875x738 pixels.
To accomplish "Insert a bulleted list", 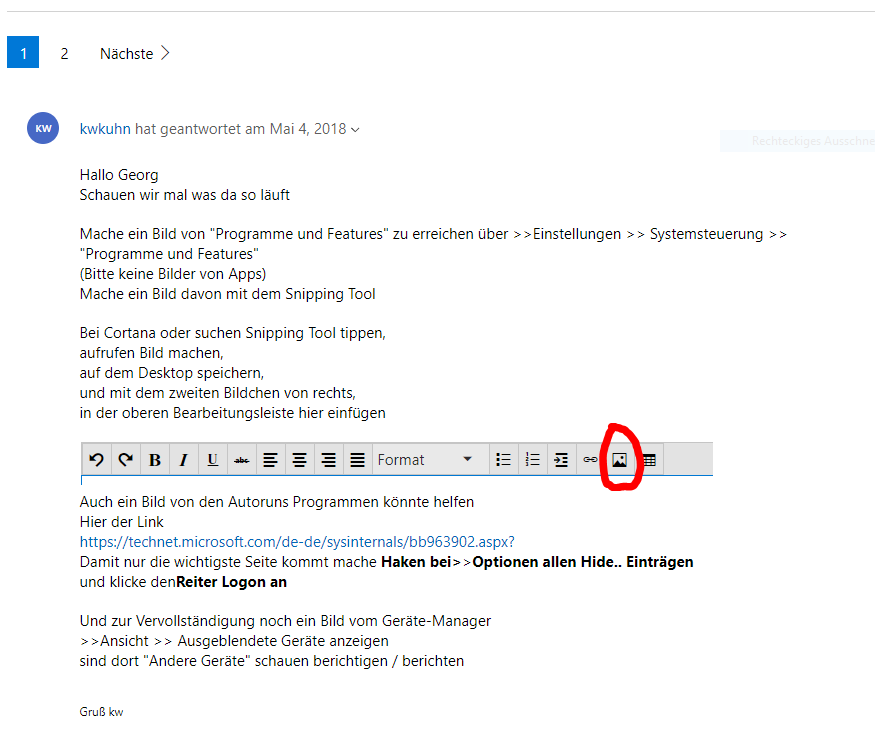I will pos(503,459).
